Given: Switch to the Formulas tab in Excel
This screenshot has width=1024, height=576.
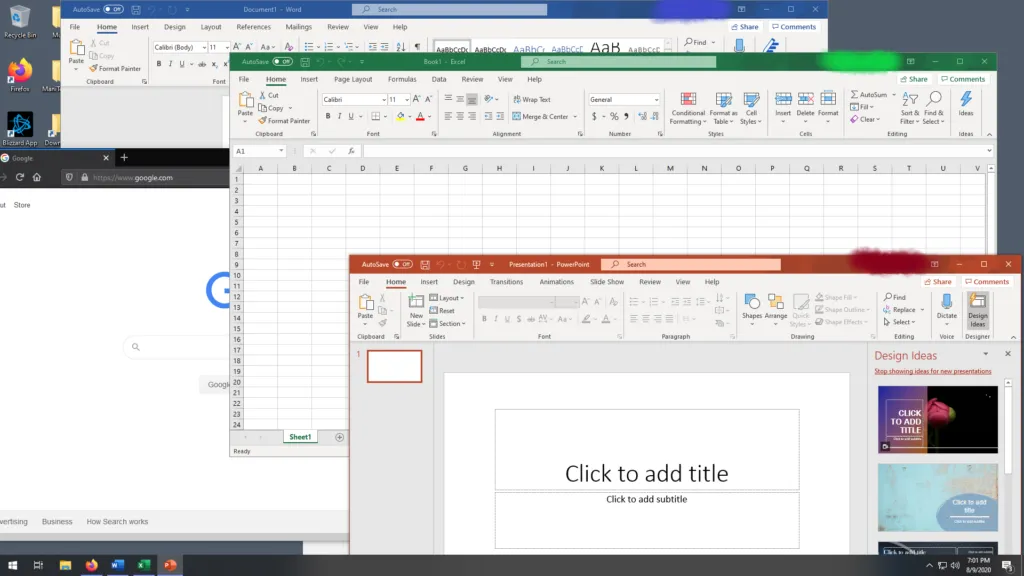Looking at the screenshot, I should [402, 79].
